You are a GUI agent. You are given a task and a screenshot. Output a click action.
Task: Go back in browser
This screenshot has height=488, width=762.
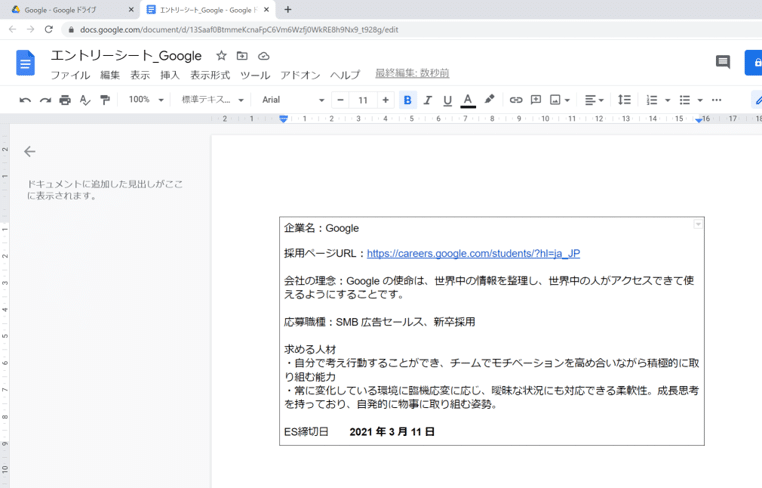(13, 30)
